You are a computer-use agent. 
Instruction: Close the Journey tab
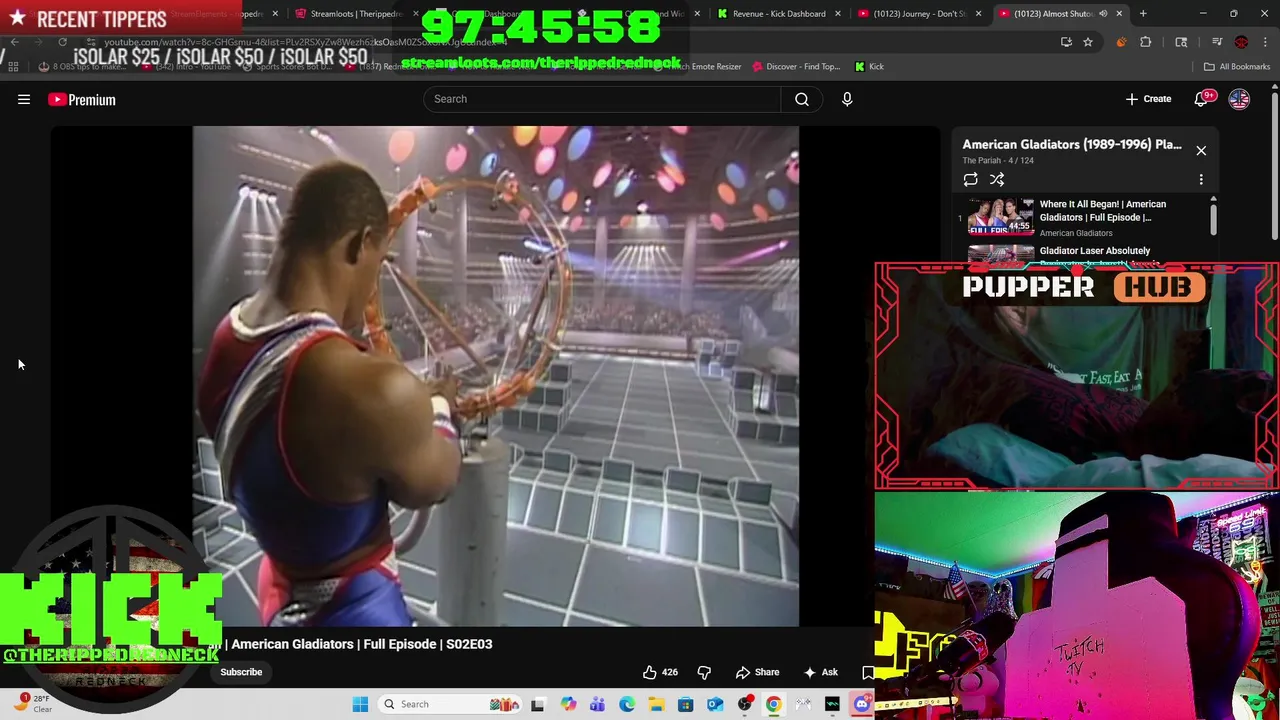[978, 14]
